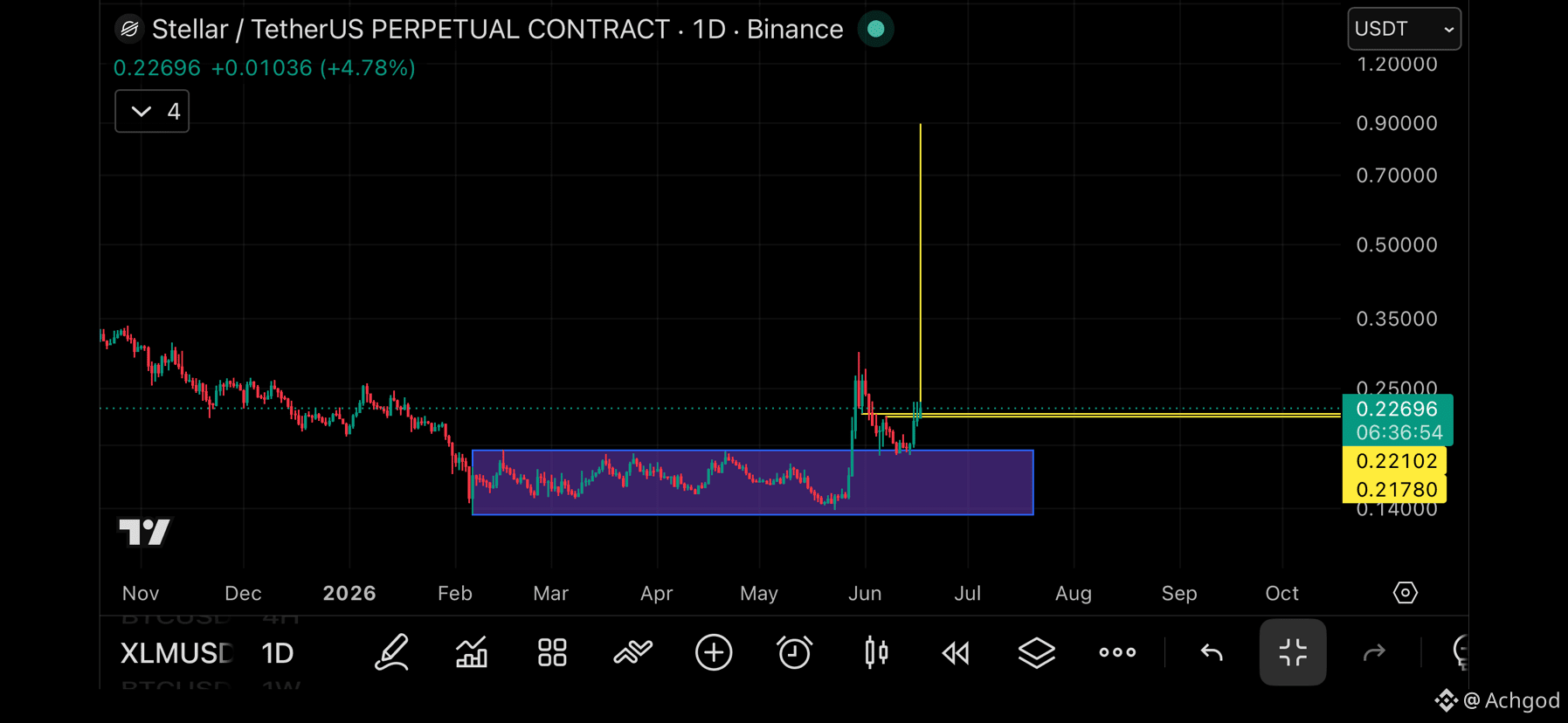1568x723 pixels.
Task: Click the 0.35000 price axis label
Action: point(1396,319)
